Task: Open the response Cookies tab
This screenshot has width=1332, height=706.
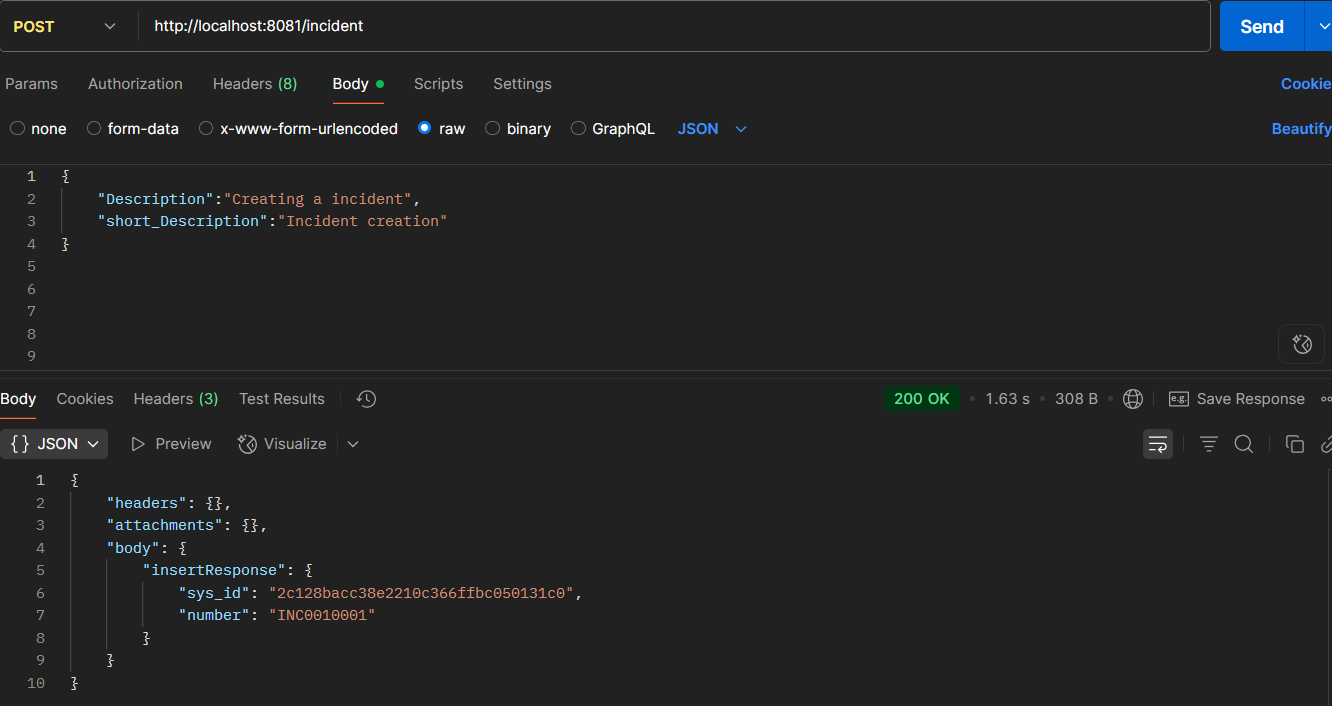Action: coord(85,399)
